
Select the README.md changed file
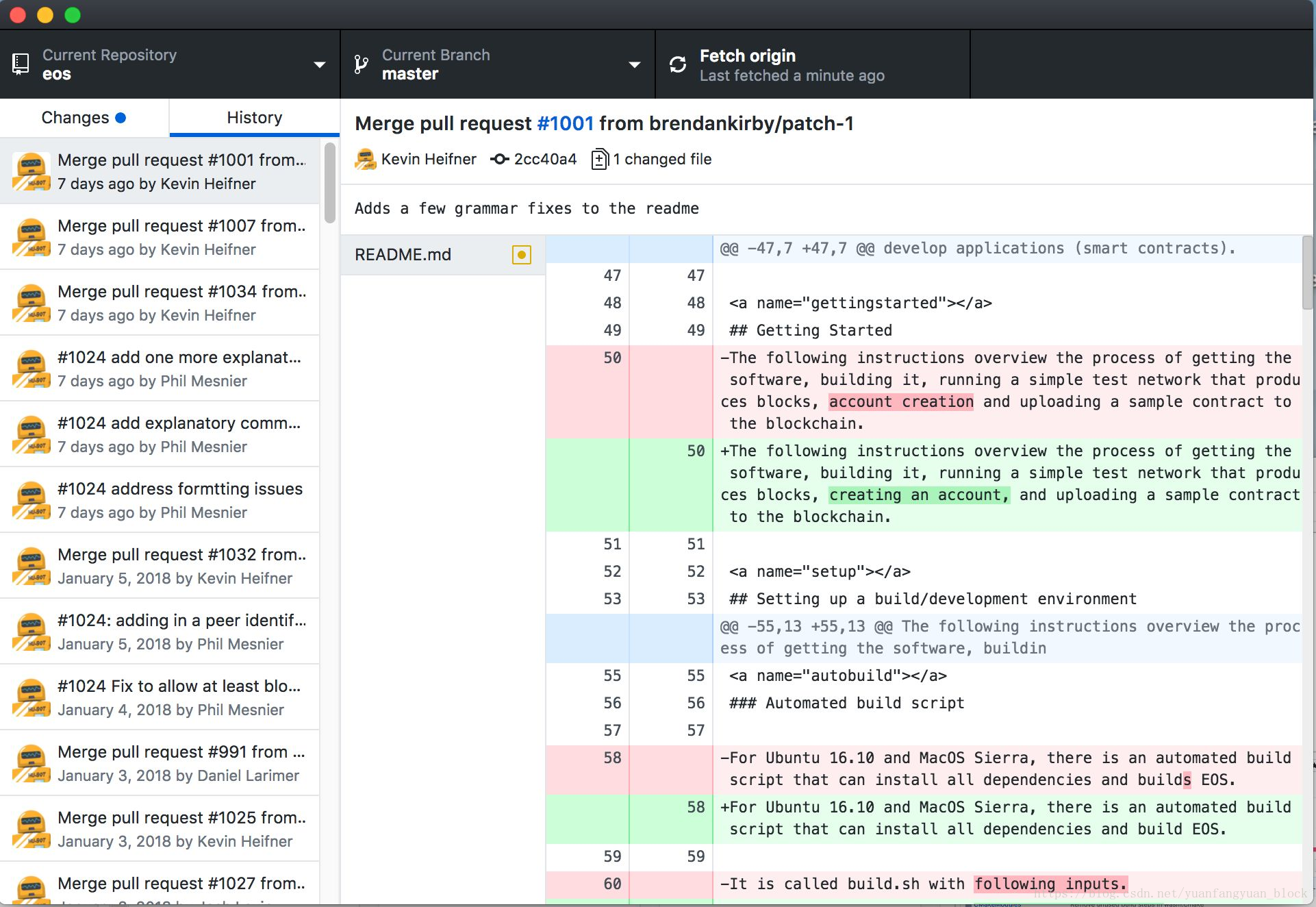coord(403,255)
